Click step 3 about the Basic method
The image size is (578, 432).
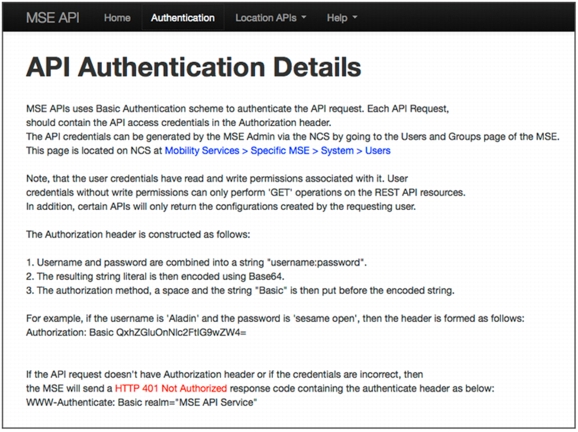pyautogui.click(x=240, y=290)
